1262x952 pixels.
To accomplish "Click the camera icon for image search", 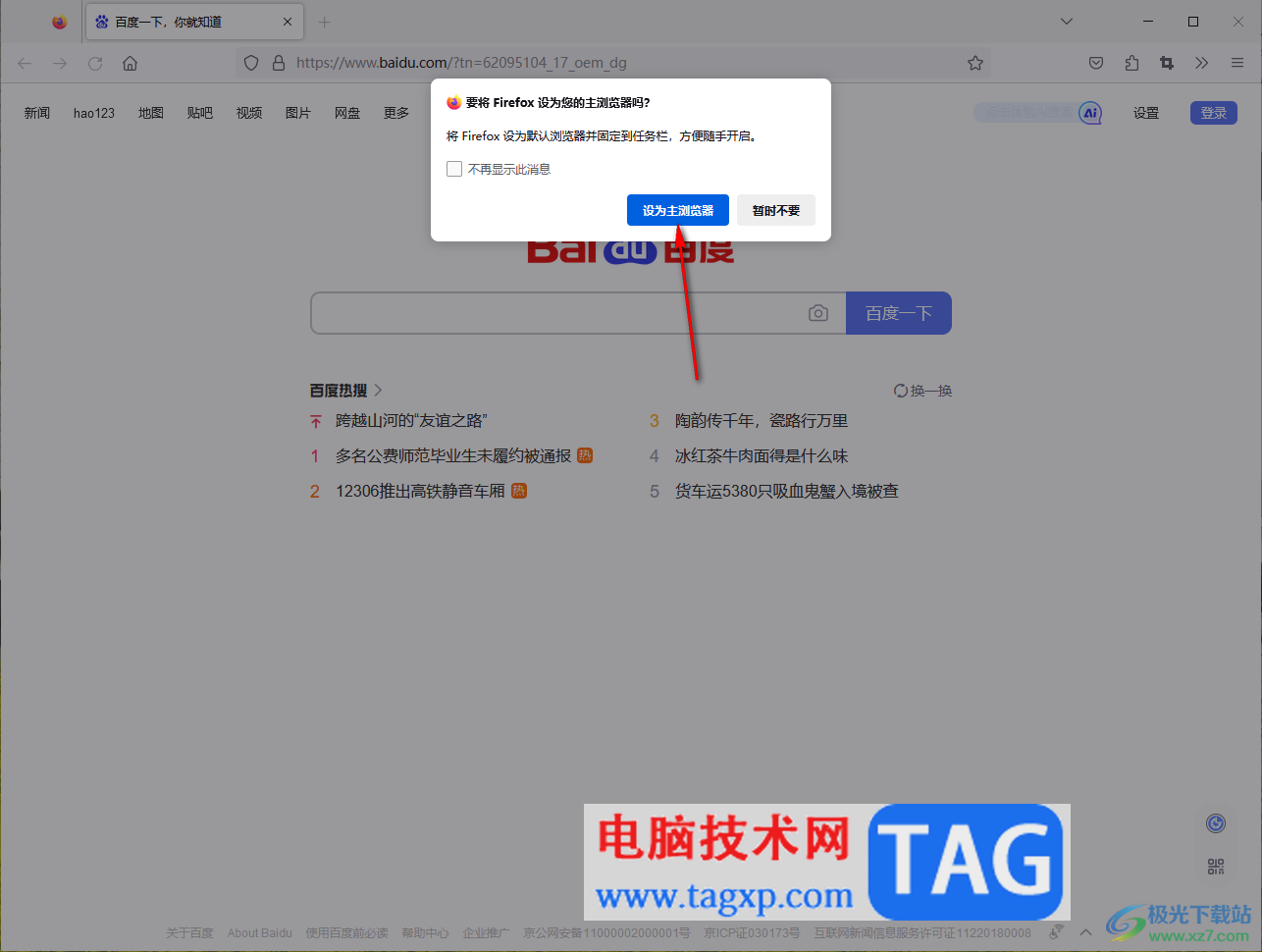I will 818,312.
